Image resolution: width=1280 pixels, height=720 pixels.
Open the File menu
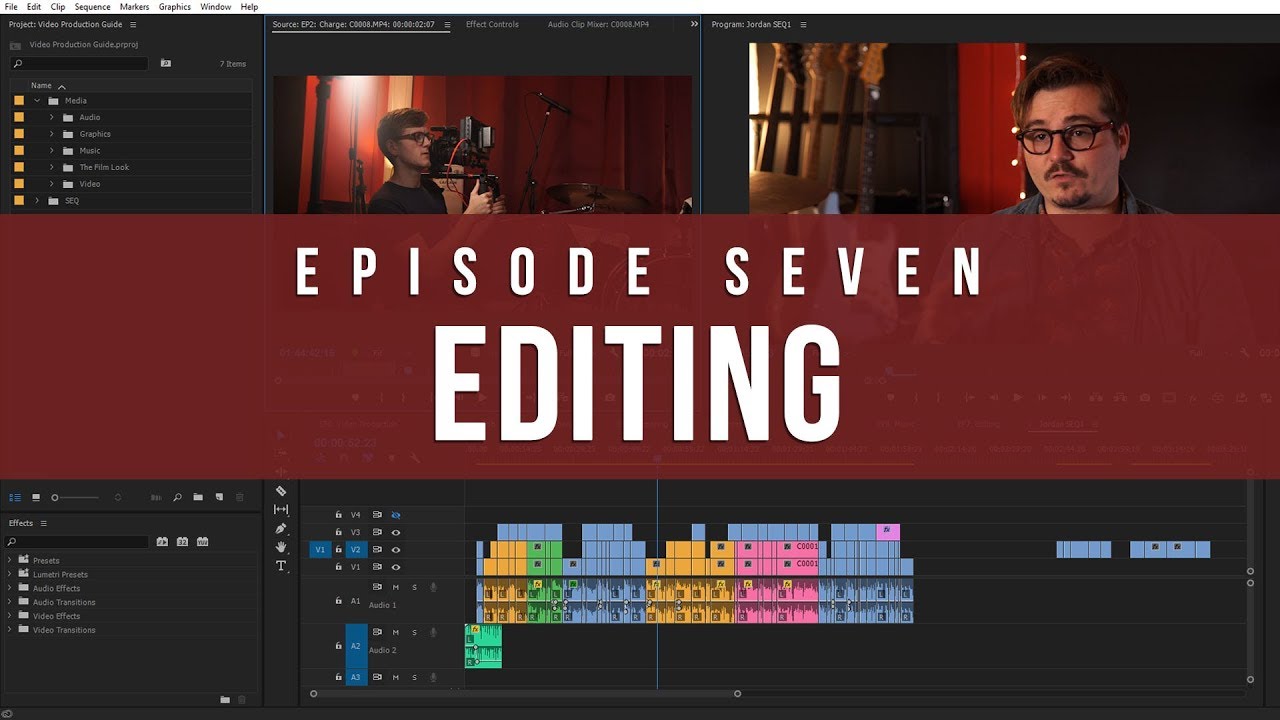click(11, 7)
